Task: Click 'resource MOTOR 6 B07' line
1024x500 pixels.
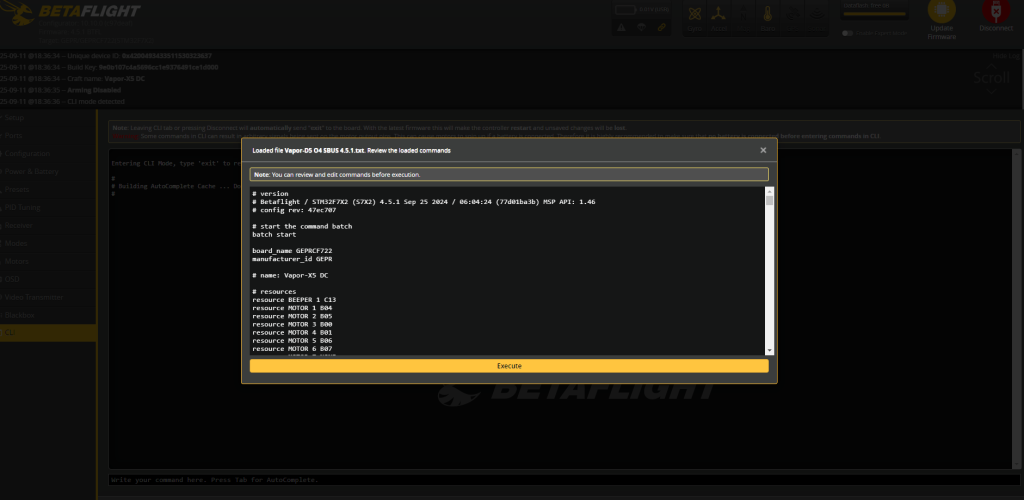Action: (x=292, y=349)
